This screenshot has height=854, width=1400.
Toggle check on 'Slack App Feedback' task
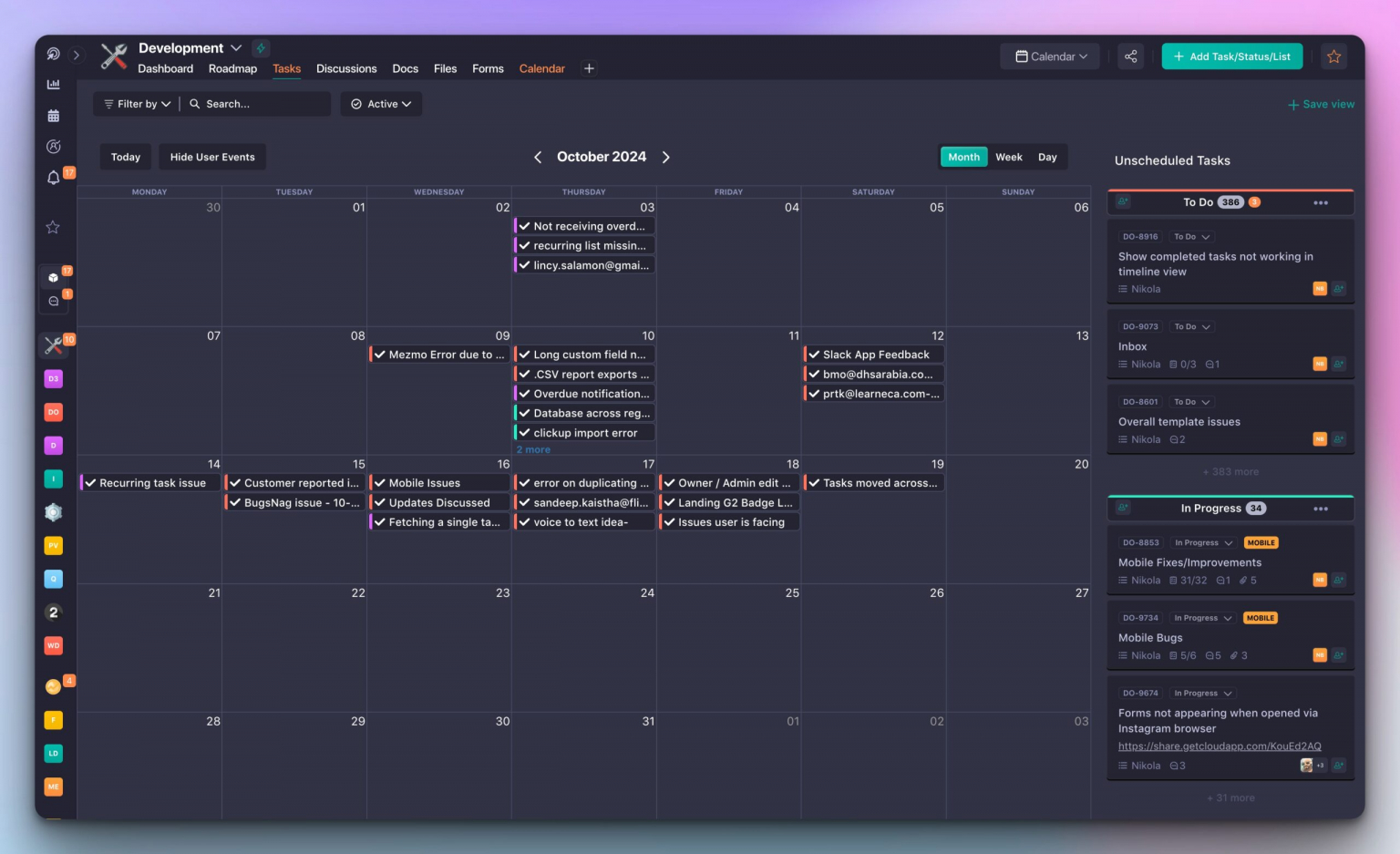click(814, 355)
